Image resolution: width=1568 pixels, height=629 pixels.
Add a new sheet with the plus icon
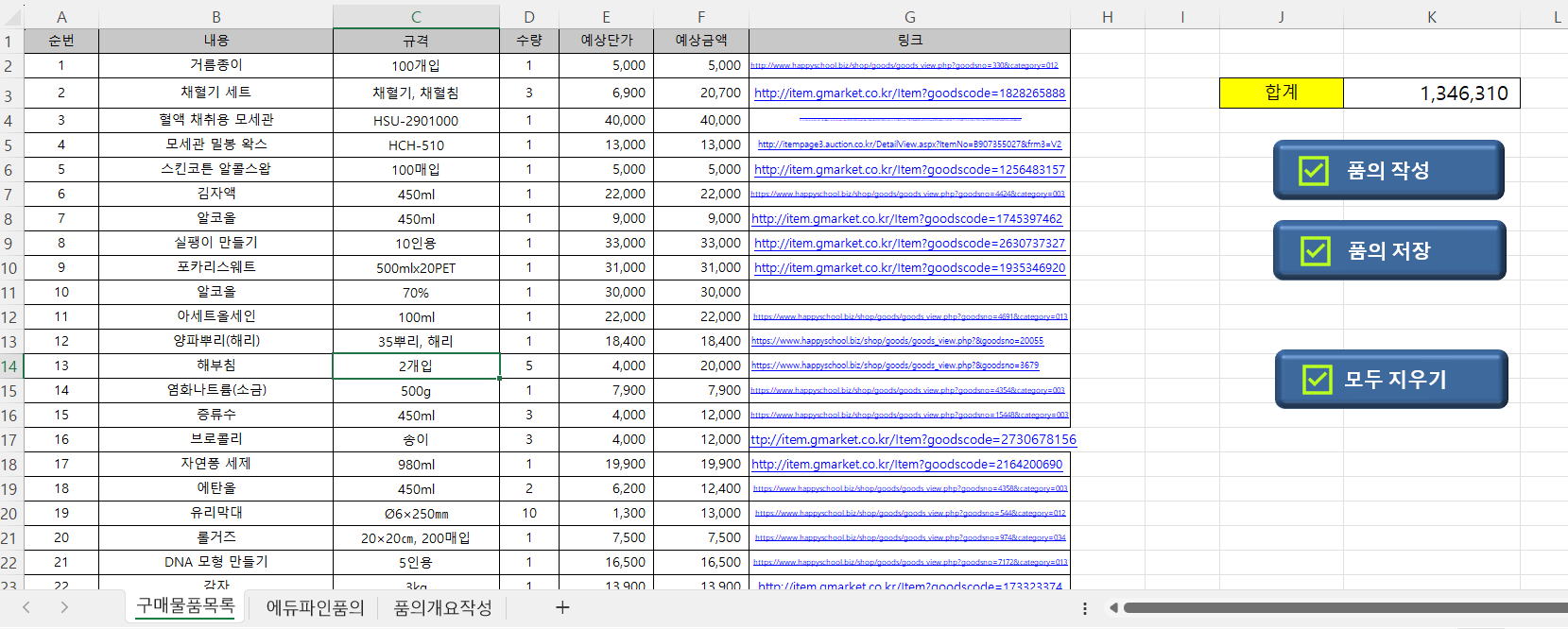click(562, 607)
